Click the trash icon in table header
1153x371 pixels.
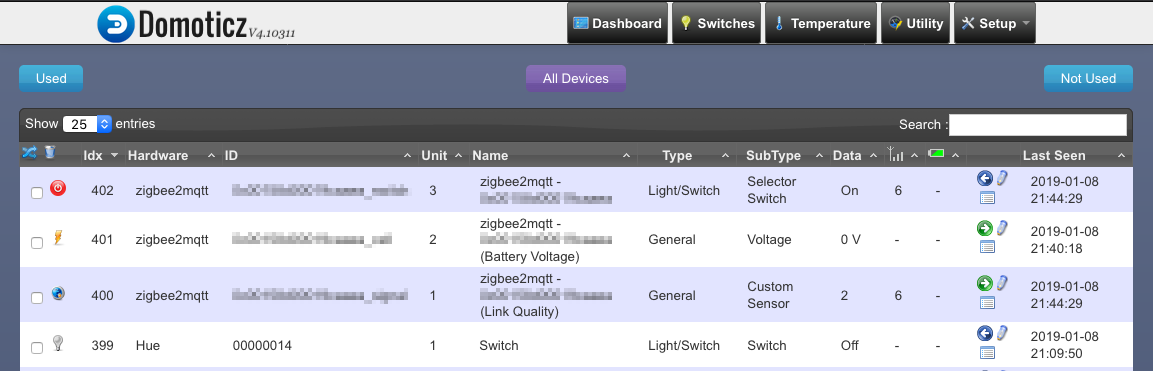pos(49,152)
